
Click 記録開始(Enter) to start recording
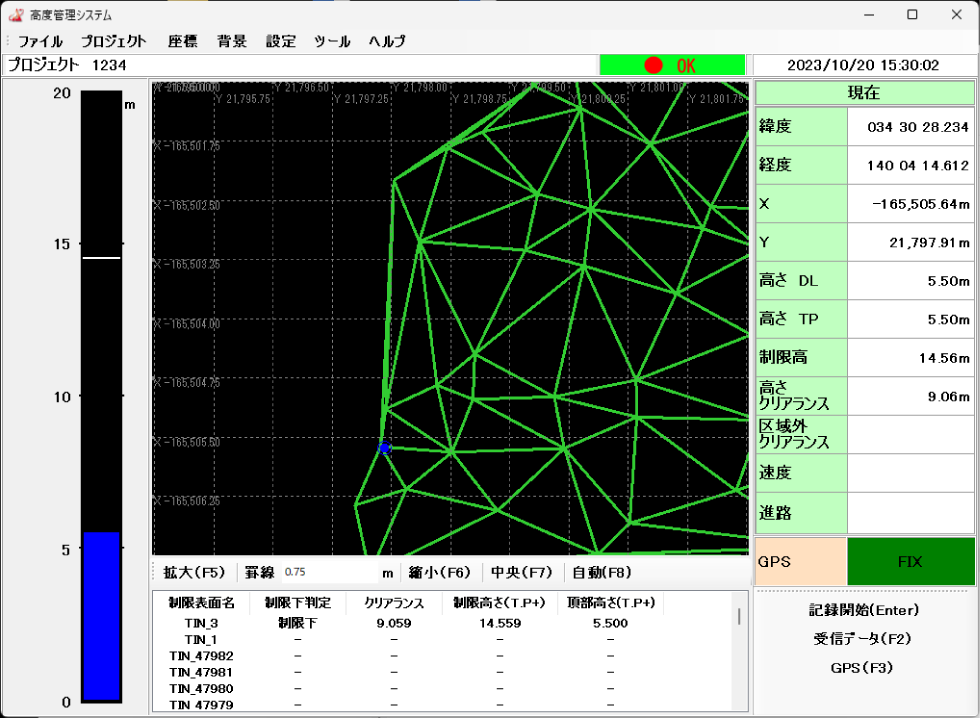864,610
